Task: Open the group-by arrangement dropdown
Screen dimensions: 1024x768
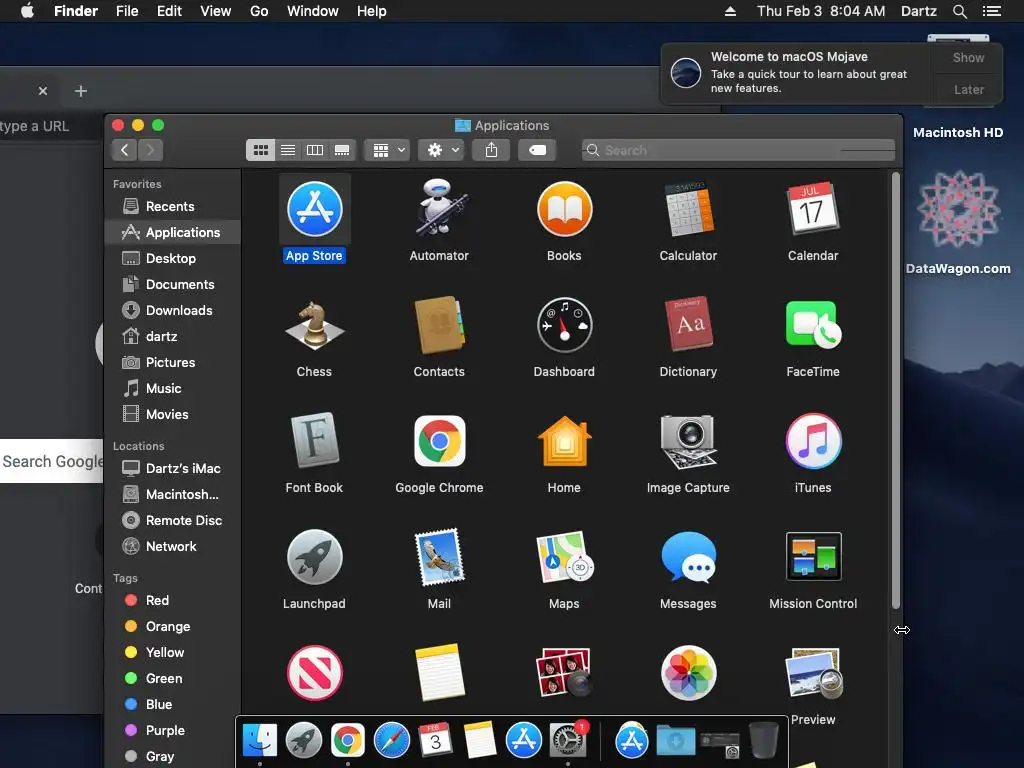Action: point(387,150)
